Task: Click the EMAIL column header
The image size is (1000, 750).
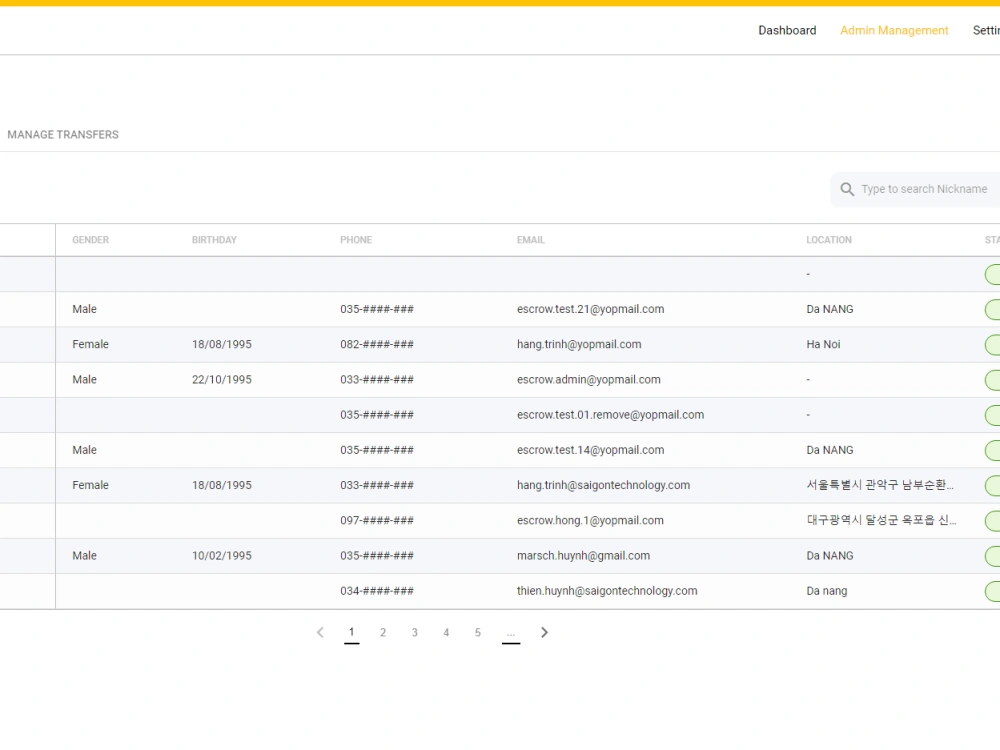Action: tap(530, 240)
